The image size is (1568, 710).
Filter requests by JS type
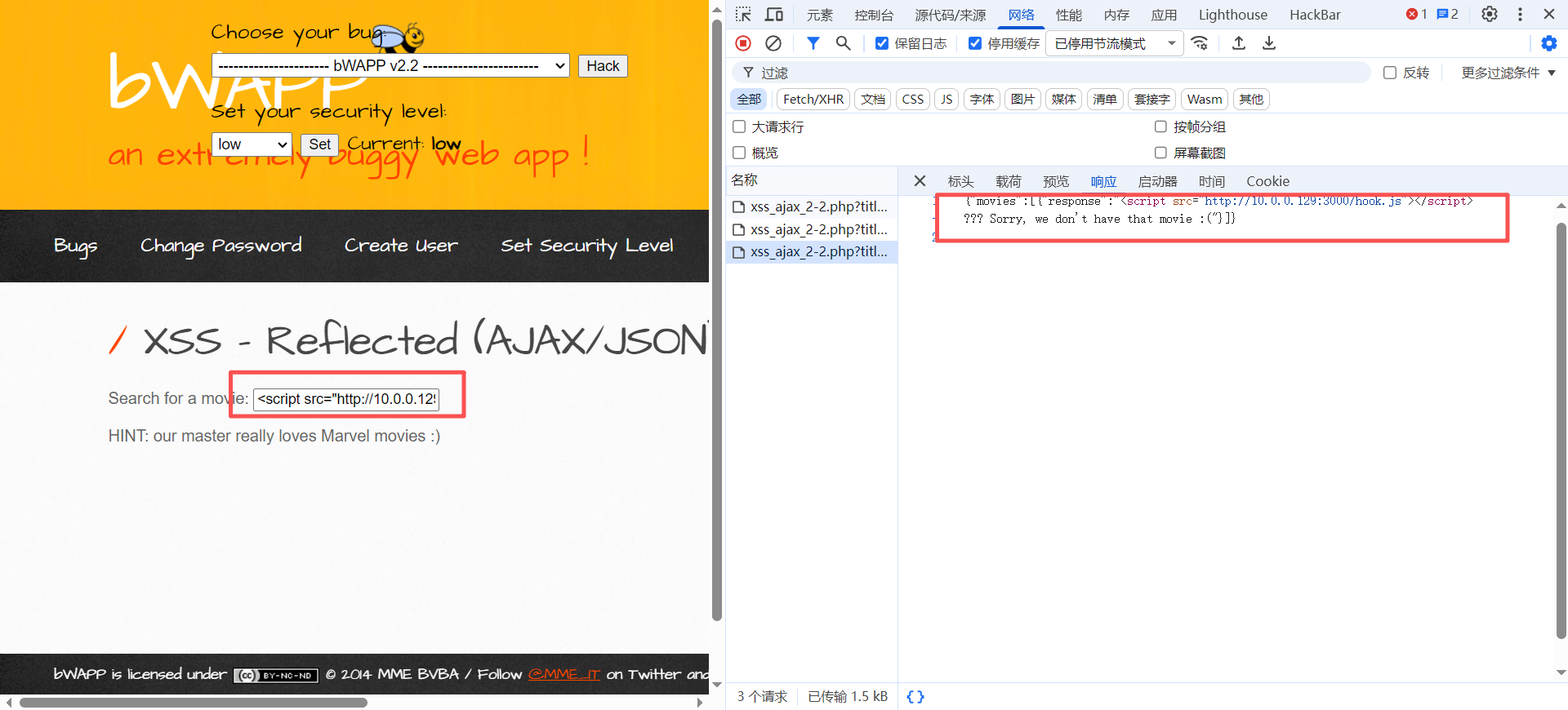tap(947, 100)
